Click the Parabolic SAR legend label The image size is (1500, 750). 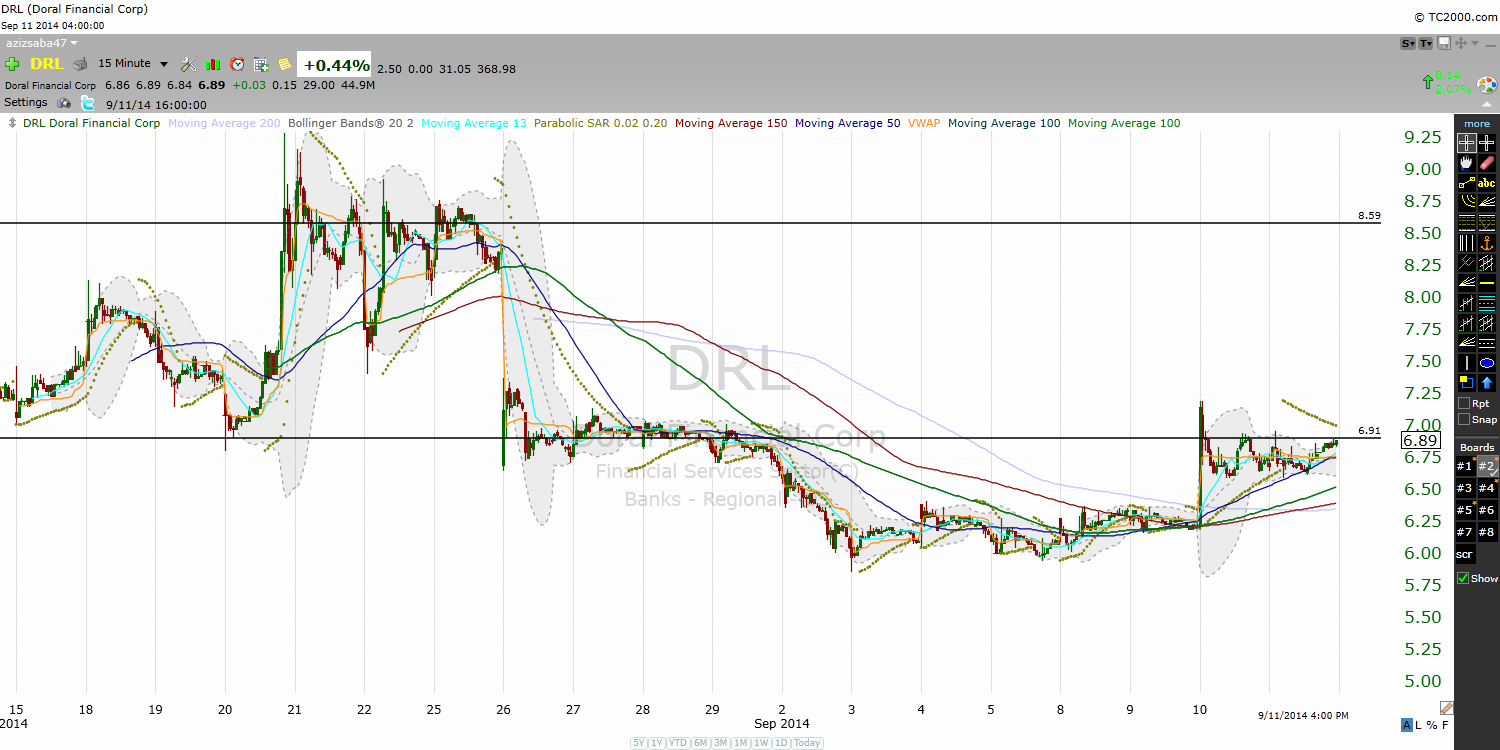pos(601,123)
